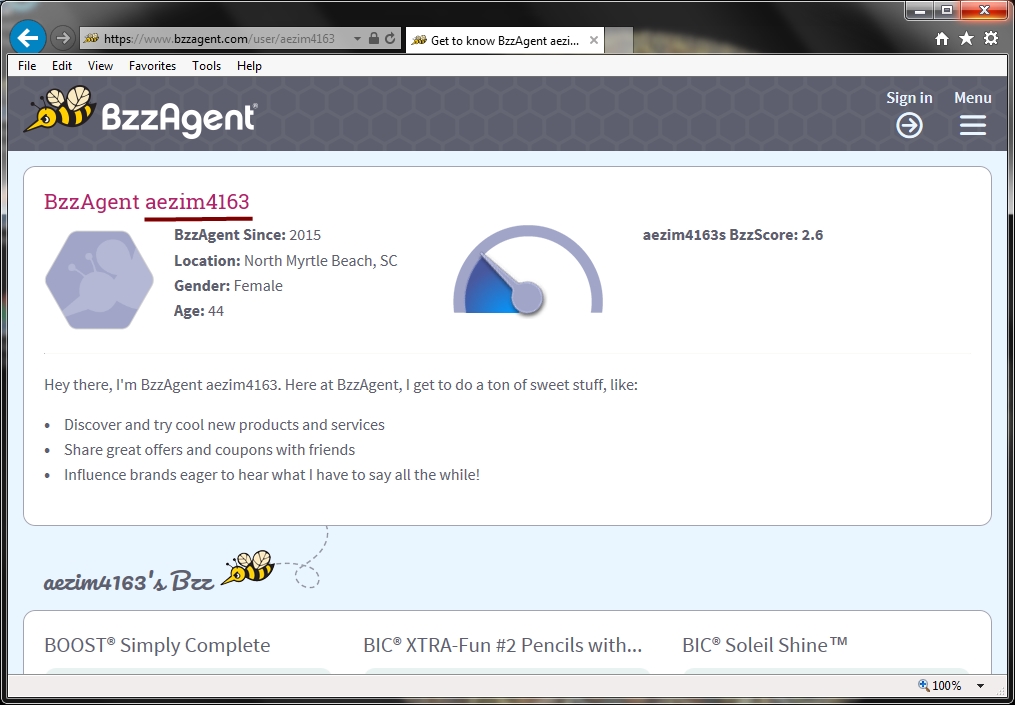Maximize the browser window
The image size is (1015, 705).
(946, 11)
